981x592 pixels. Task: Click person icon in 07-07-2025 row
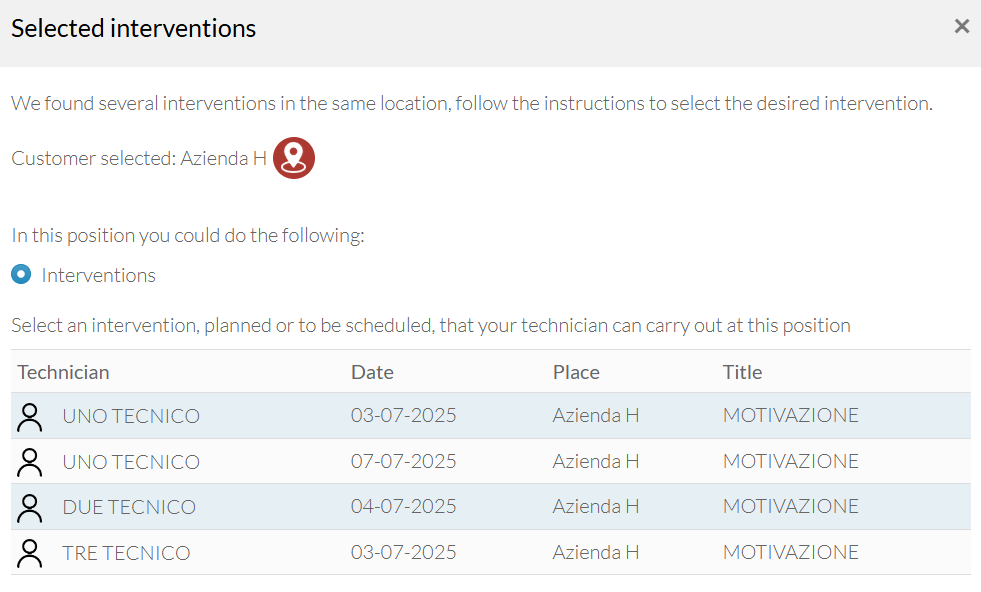[x=29, y=462]
